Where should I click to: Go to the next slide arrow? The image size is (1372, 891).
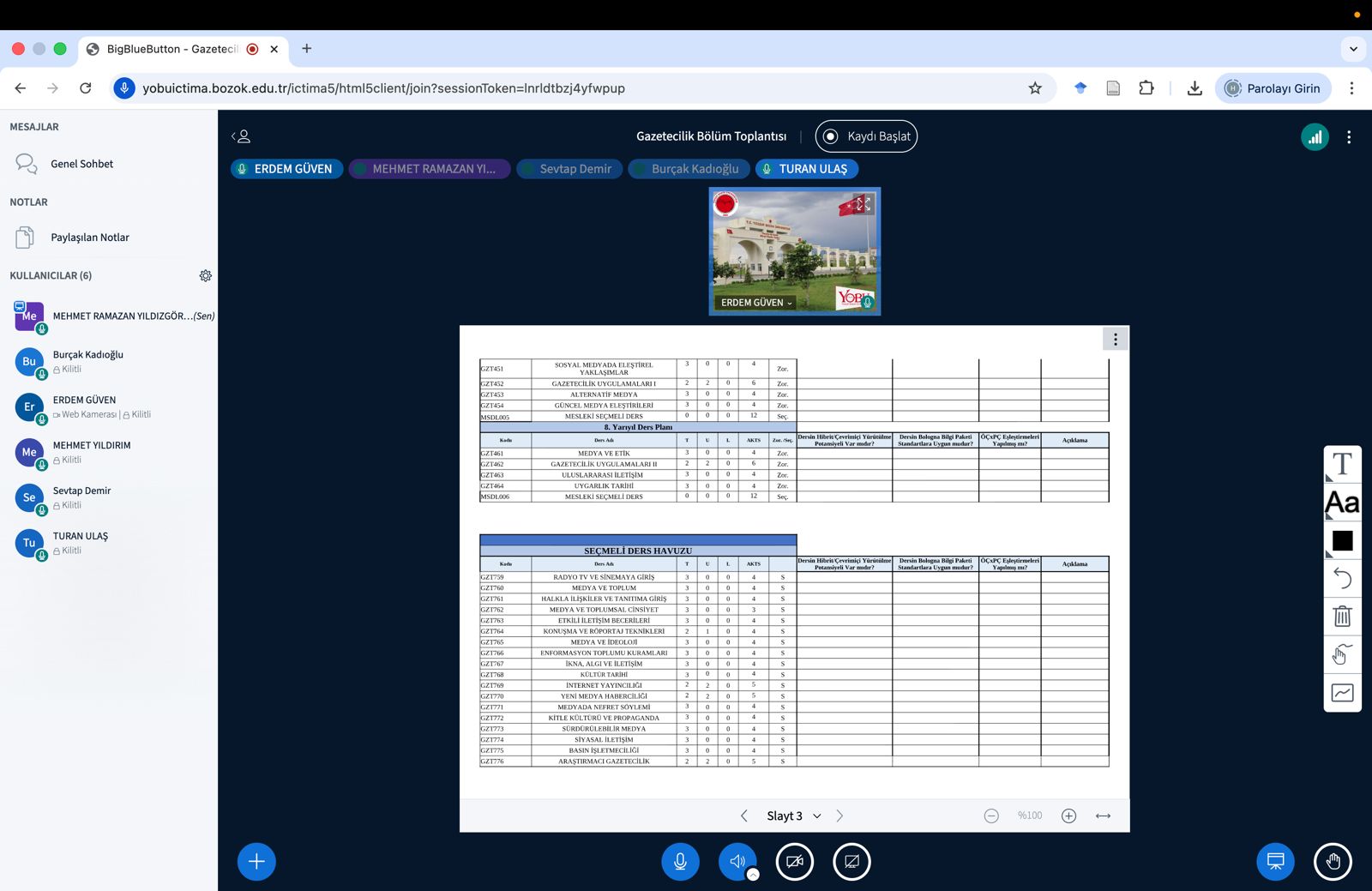pyautogui.click(x=839, y=816)
